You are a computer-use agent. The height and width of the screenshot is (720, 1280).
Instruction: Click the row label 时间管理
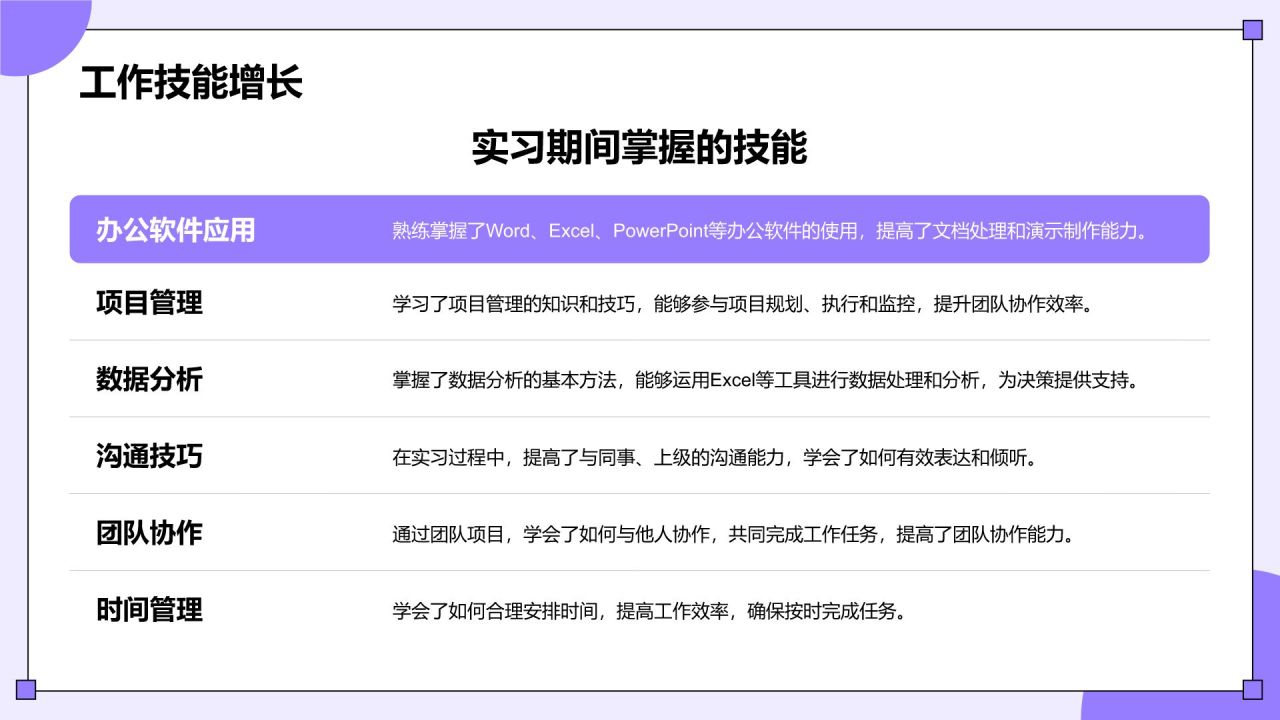point(149,610)
